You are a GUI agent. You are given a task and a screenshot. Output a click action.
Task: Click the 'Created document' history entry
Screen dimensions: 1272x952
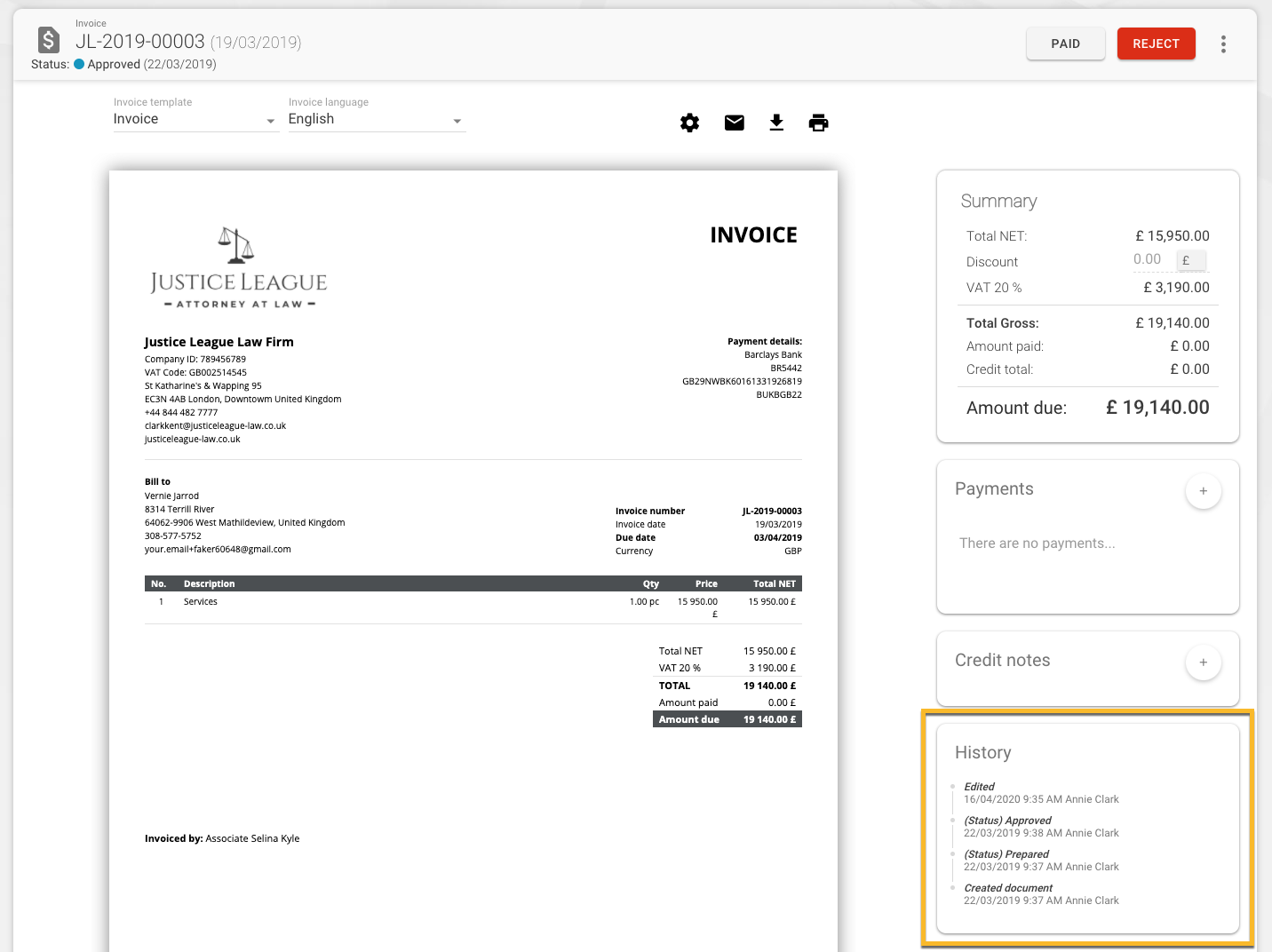point(1041,894)
